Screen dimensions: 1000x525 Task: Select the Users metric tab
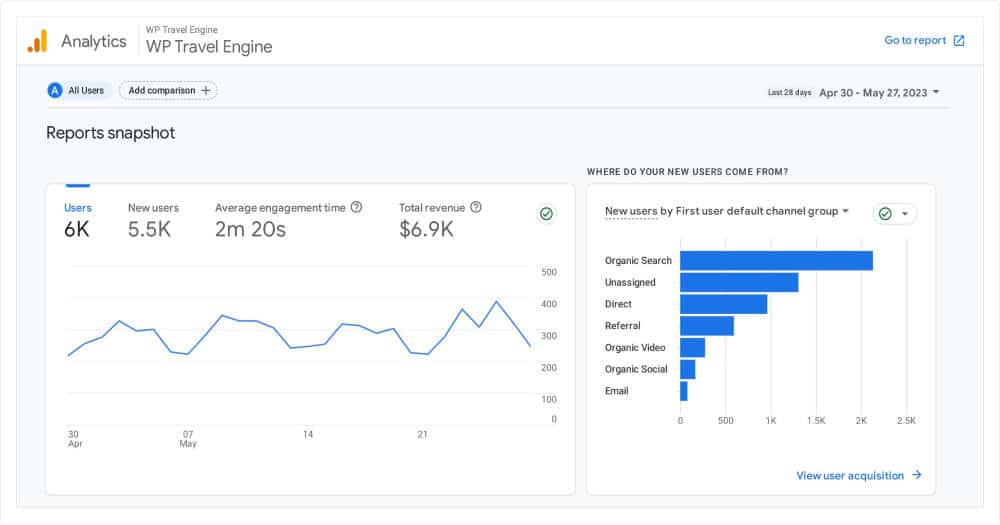pyautogui.click(x=78, y=219)
